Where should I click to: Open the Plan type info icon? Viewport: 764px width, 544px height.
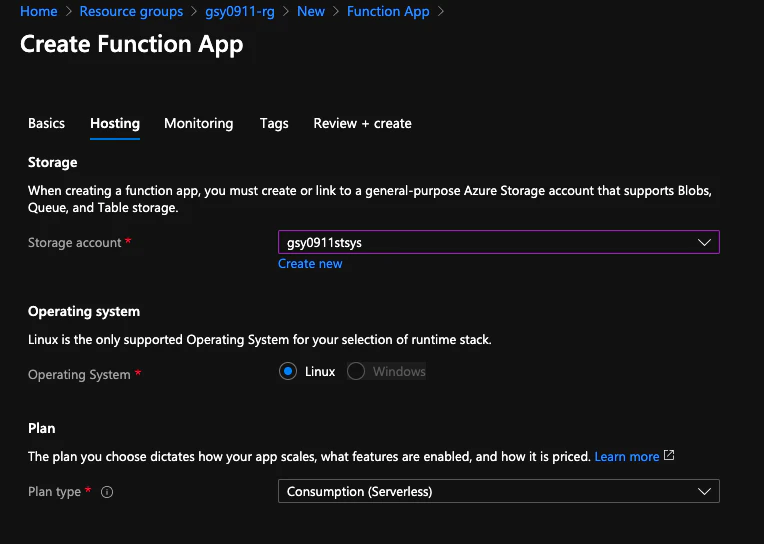click(x=107, y=492)
